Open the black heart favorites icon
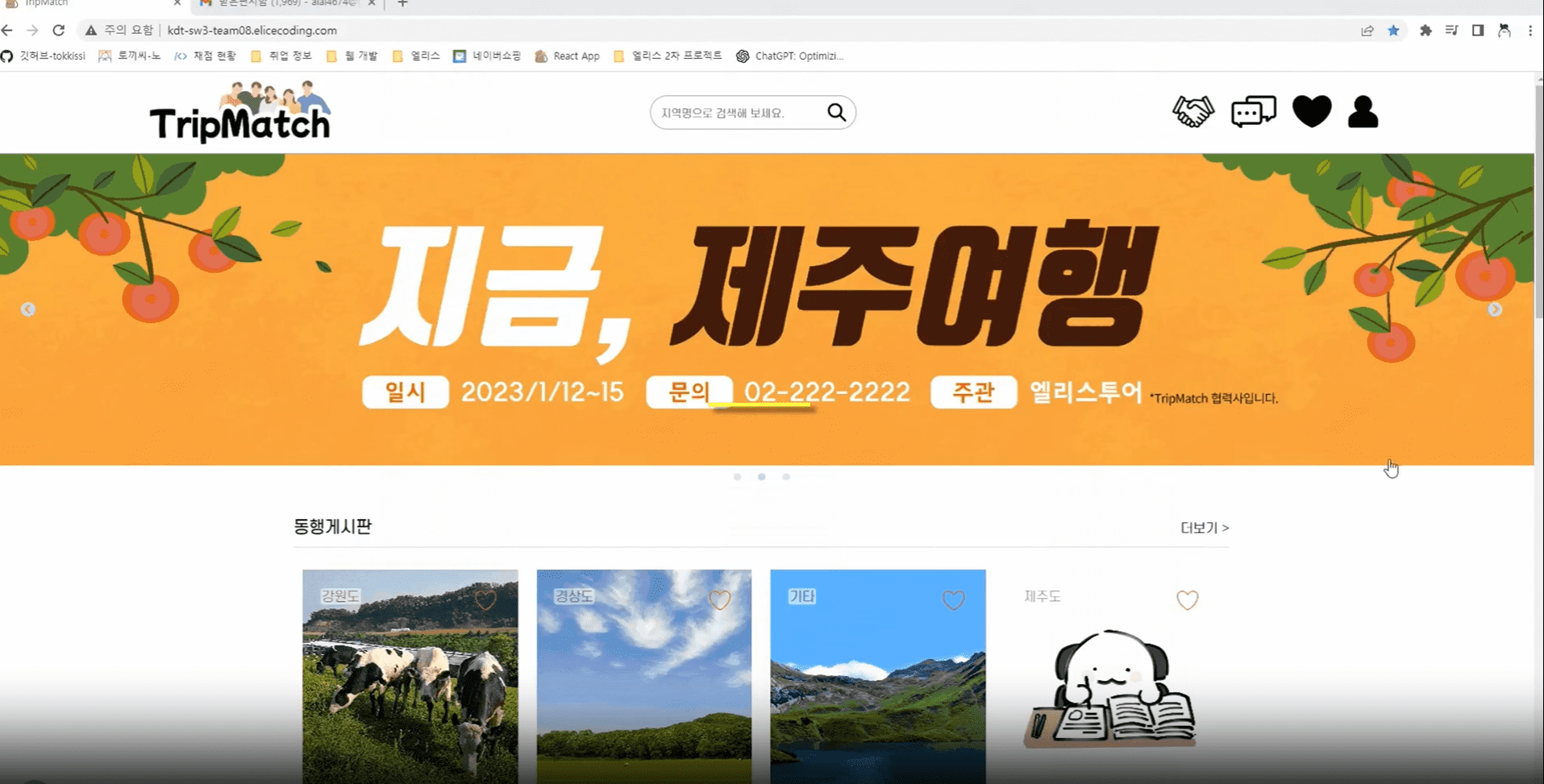The image size is (1544, 784). 1311,112
